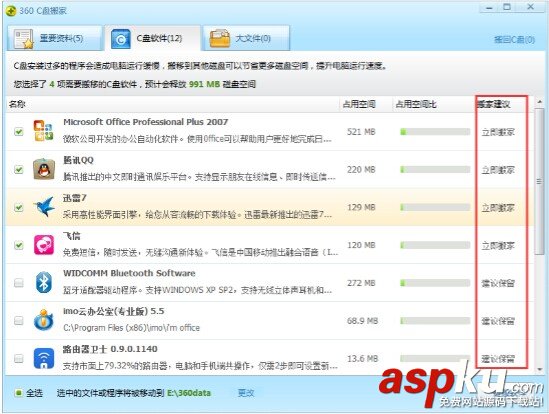Check the imo云办公室 checkbox
Viewport: 549px width, 414px height.
[19, 320]
